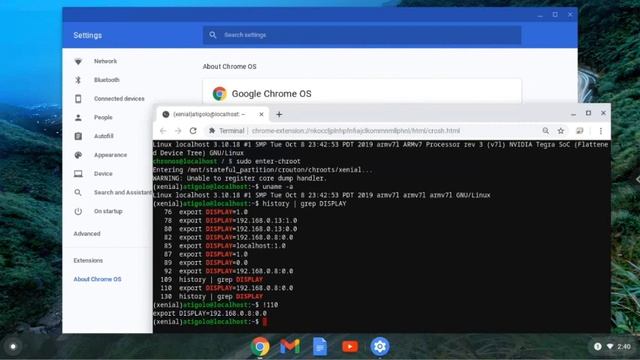Click the Settings title in header

click(87, 36)
